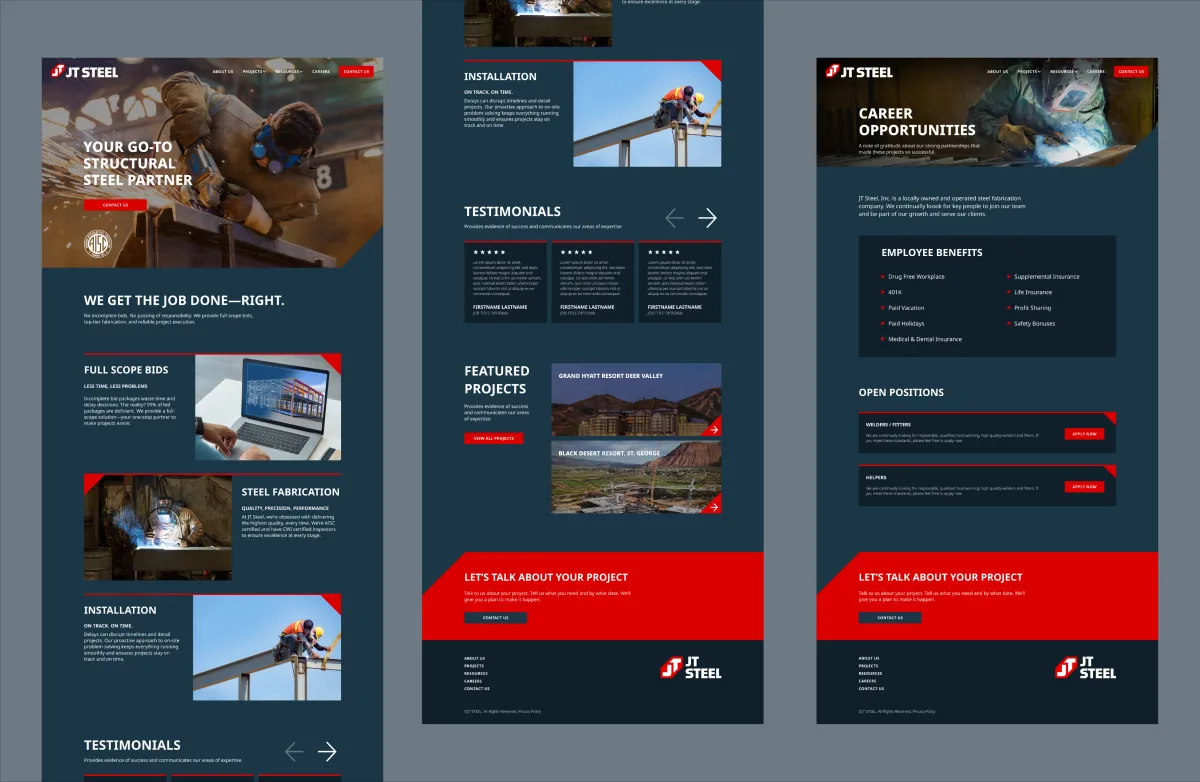Apply now for Welders / Fitters position
1200x782 pixels.
(1084, 434)
